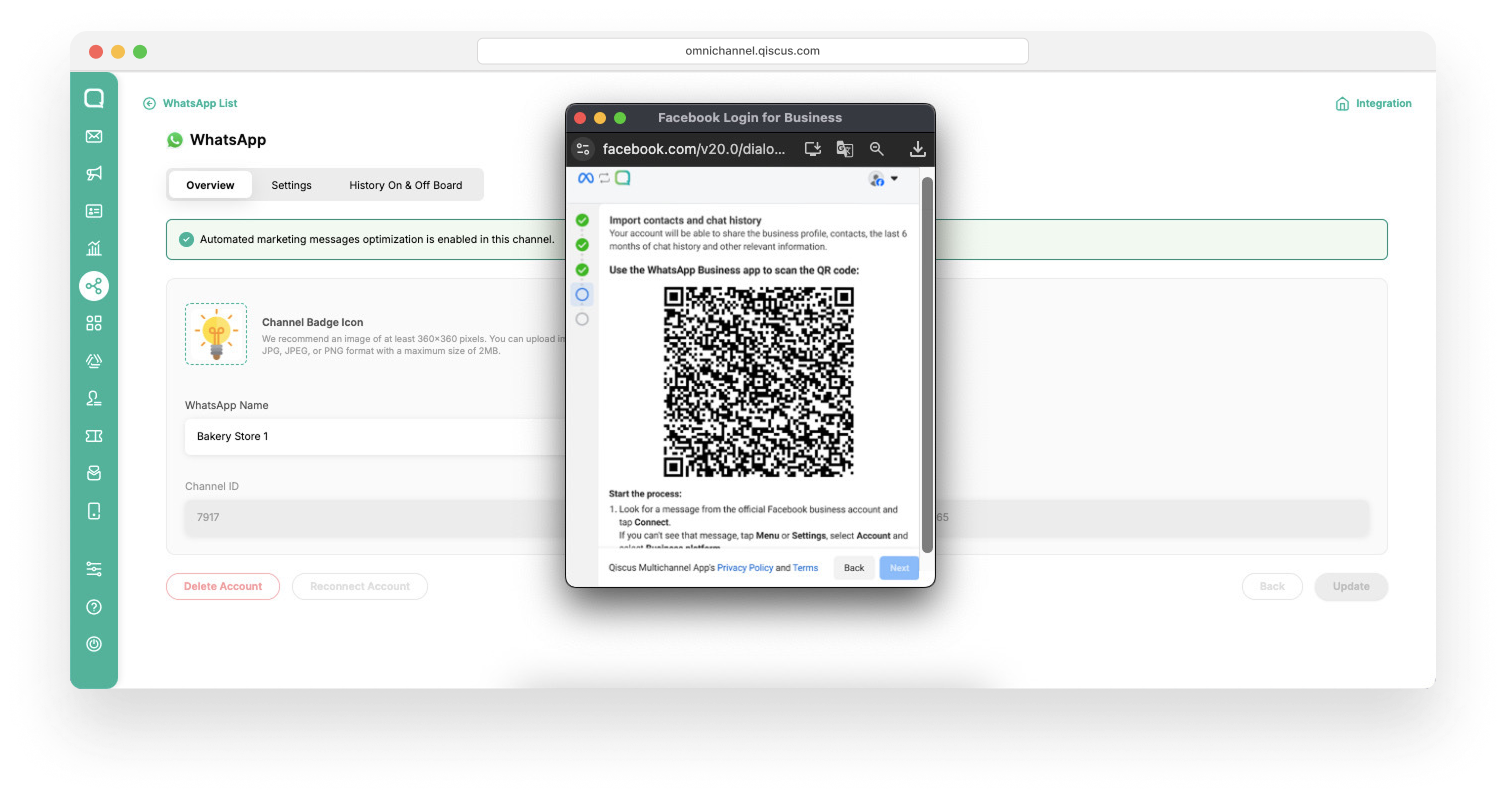The height and width of the screenshot is (798, 1506).
Task: Click the install app icon in popup toolbar
Action: coord(813,149)
